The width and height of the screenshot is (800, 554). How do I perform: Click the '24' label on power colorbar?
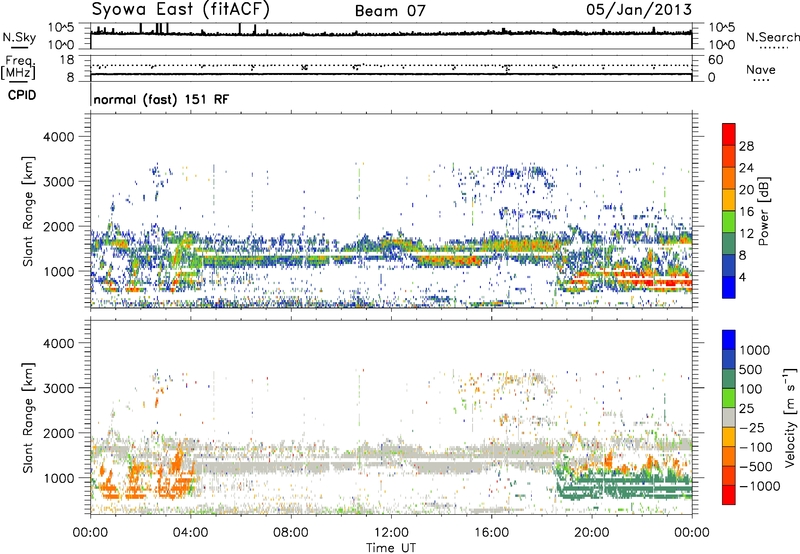pyautogui.click(x=746, y=168)
